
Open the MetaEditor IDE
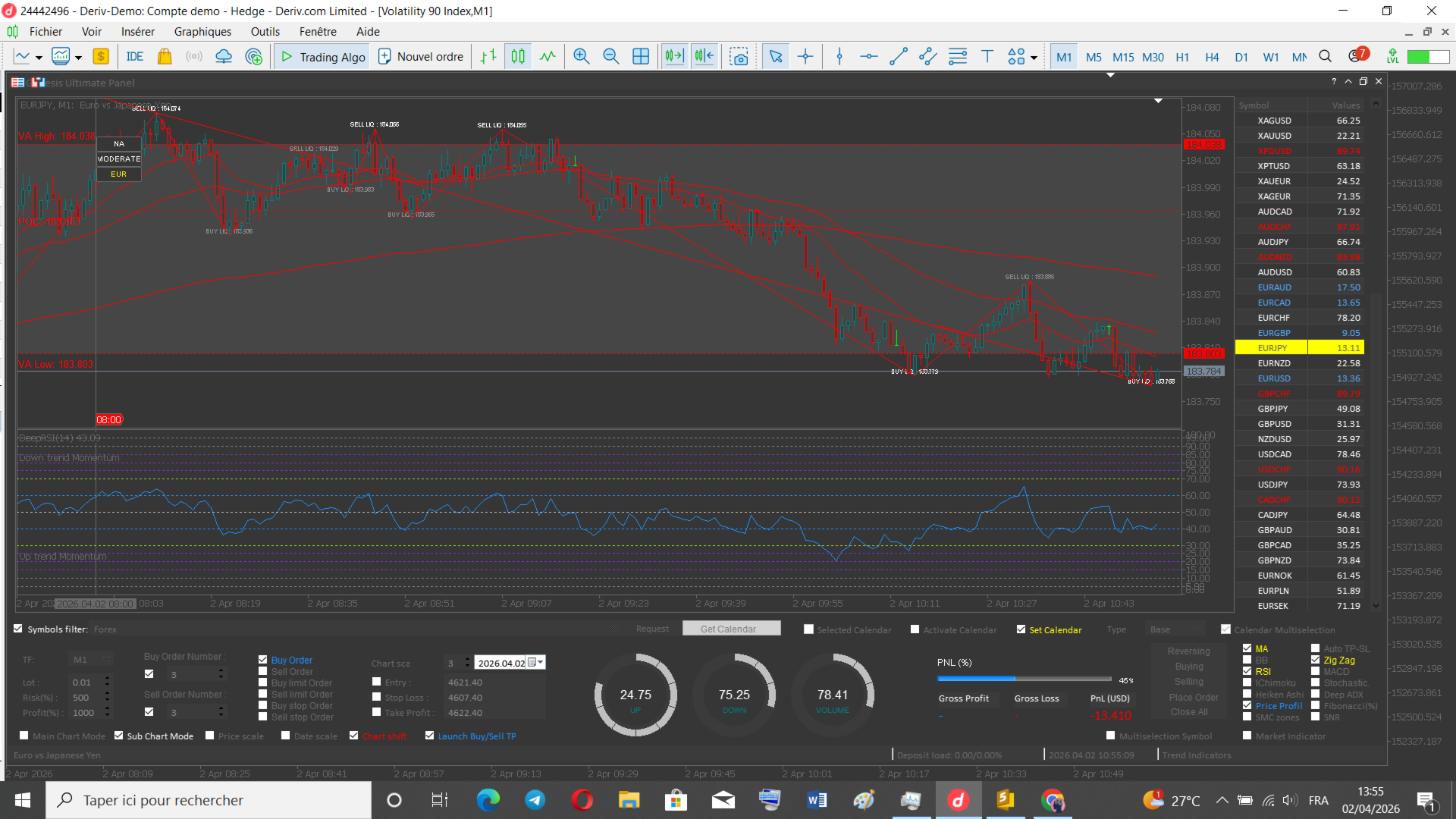pos(135,57)
